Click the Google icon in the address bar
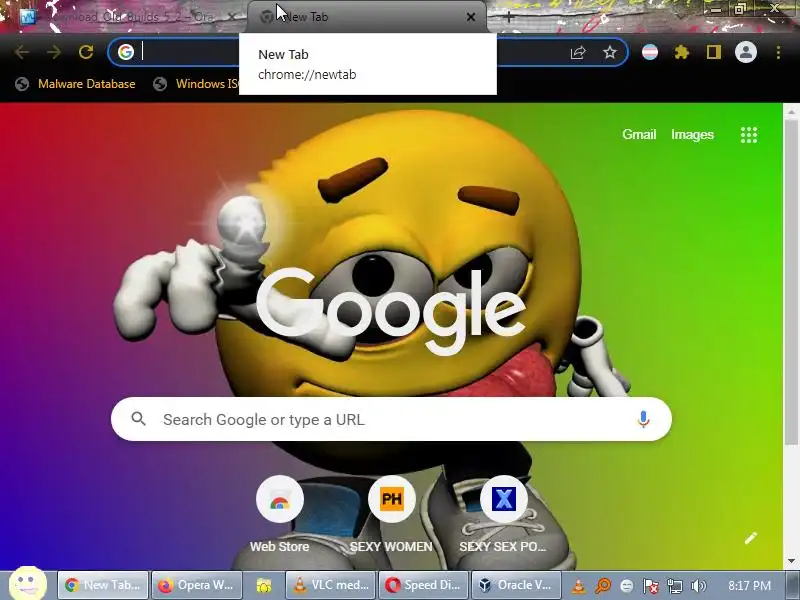800x600 pixels. (x=126, y=52)
